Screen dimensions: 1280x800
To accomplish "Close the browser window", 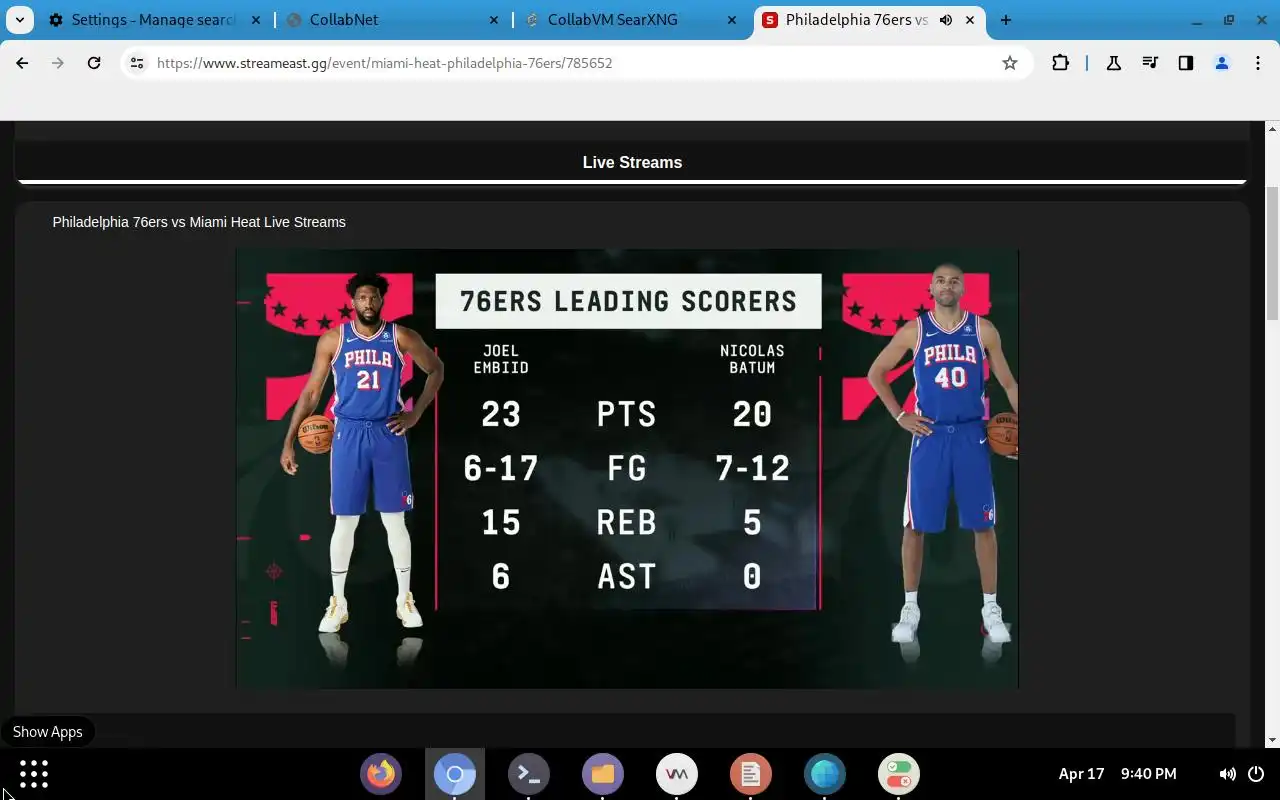I will pos(1260,20).
